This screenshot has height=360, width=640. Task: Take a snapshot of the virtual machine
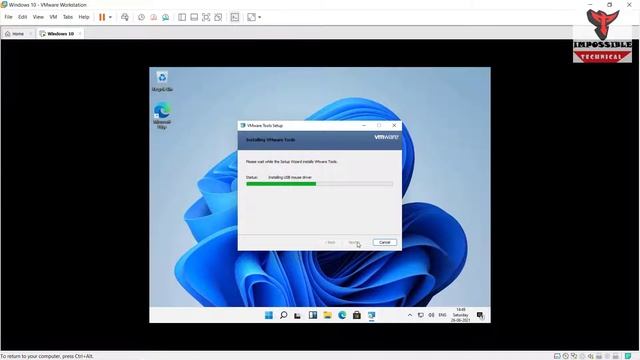141,17
